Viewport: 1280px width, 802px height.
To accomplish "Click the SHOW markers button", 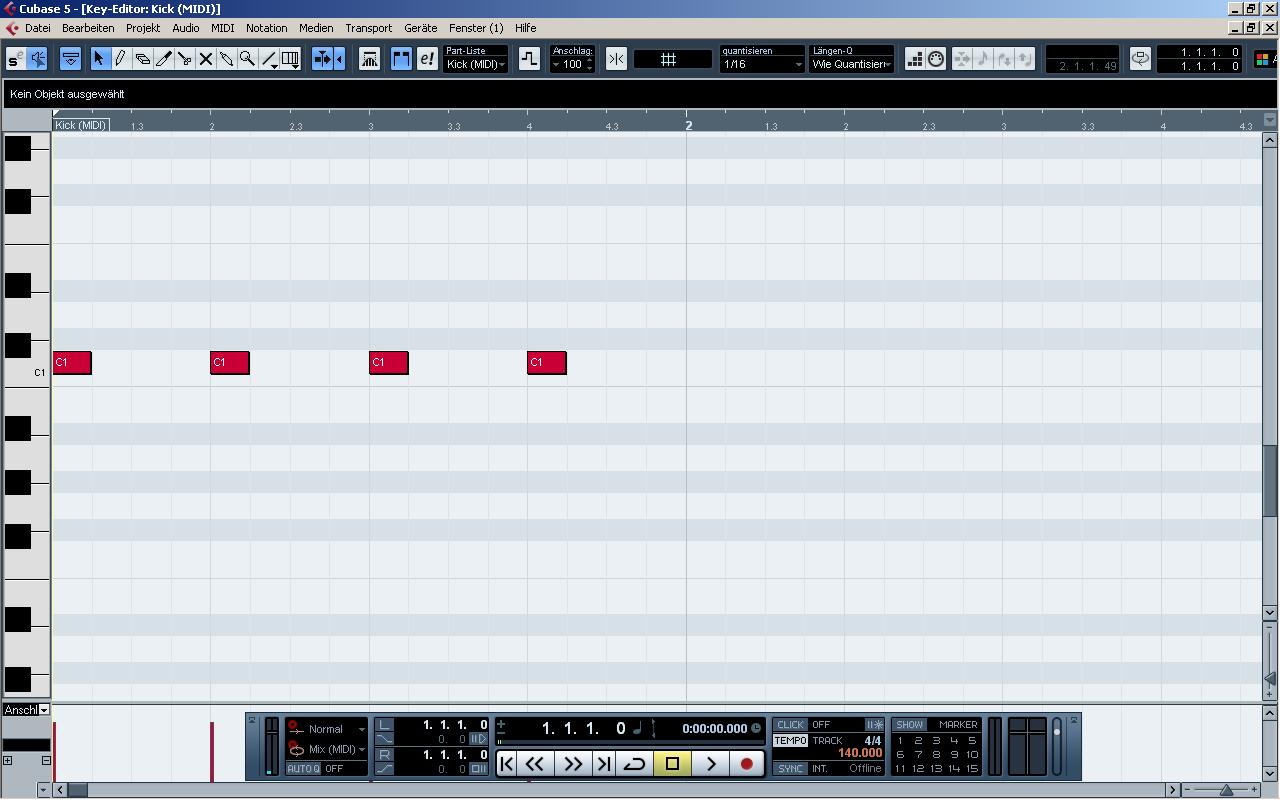I will 909,725.
